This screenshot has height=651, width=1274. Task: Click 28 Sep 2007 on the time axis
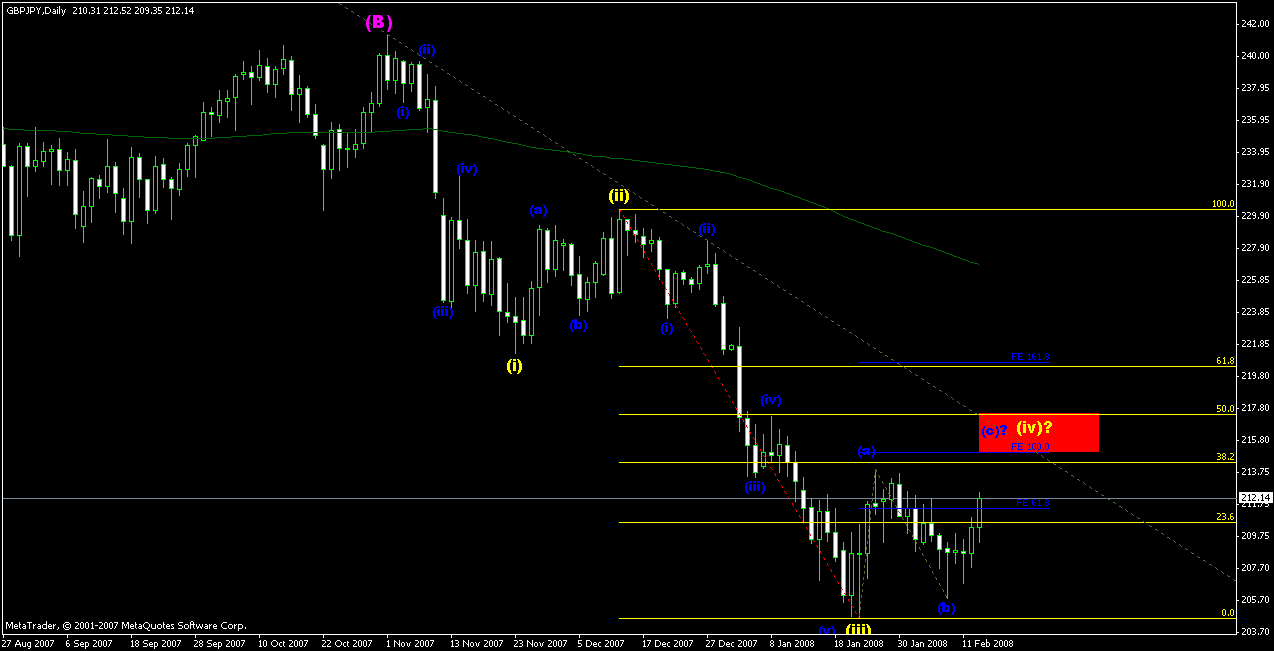[x=220, y=644]
